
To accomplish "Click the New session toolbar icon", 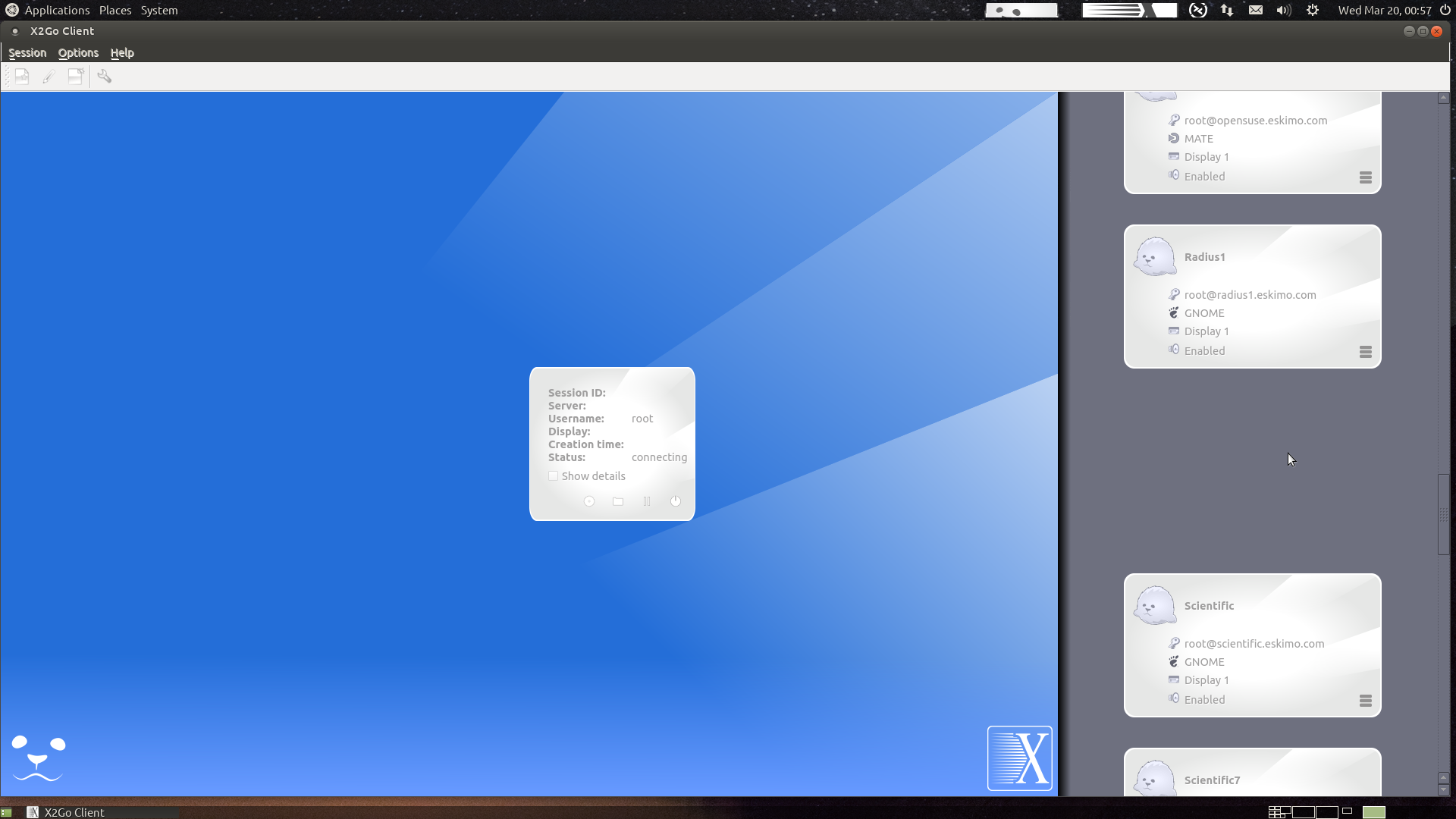I will (x=22, y=77).
